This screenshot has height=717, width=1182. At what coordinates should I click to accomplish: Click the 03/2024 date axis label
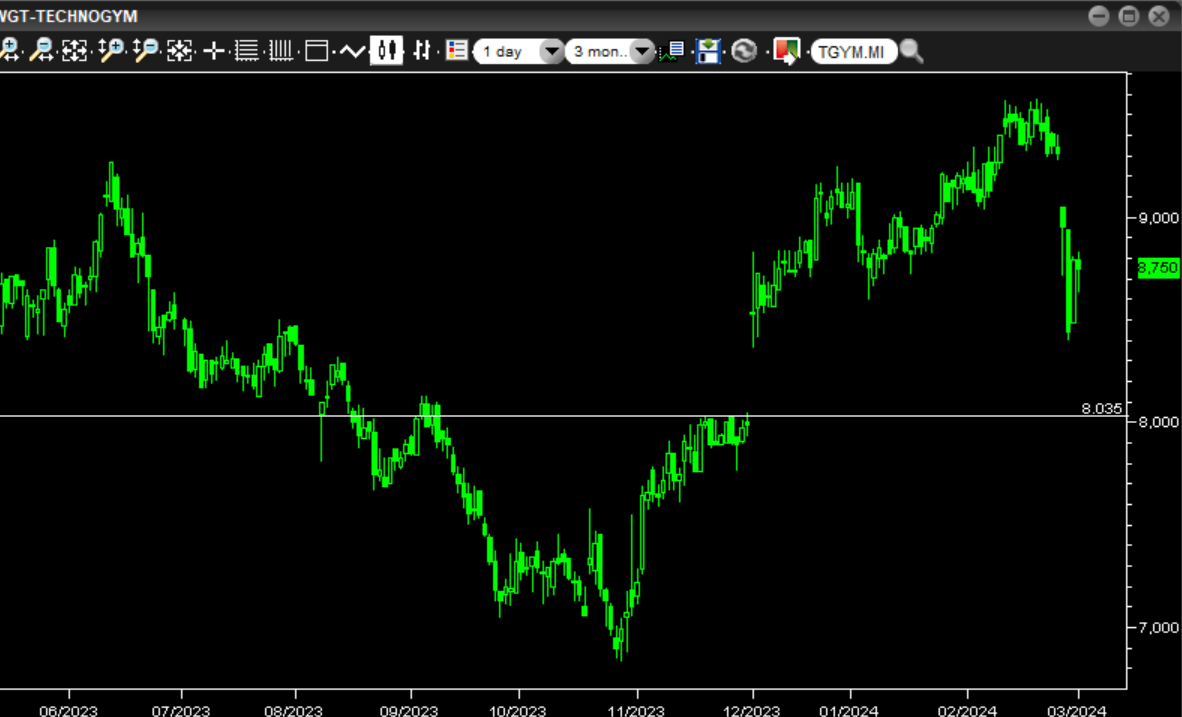click(x=1077, y=710)
